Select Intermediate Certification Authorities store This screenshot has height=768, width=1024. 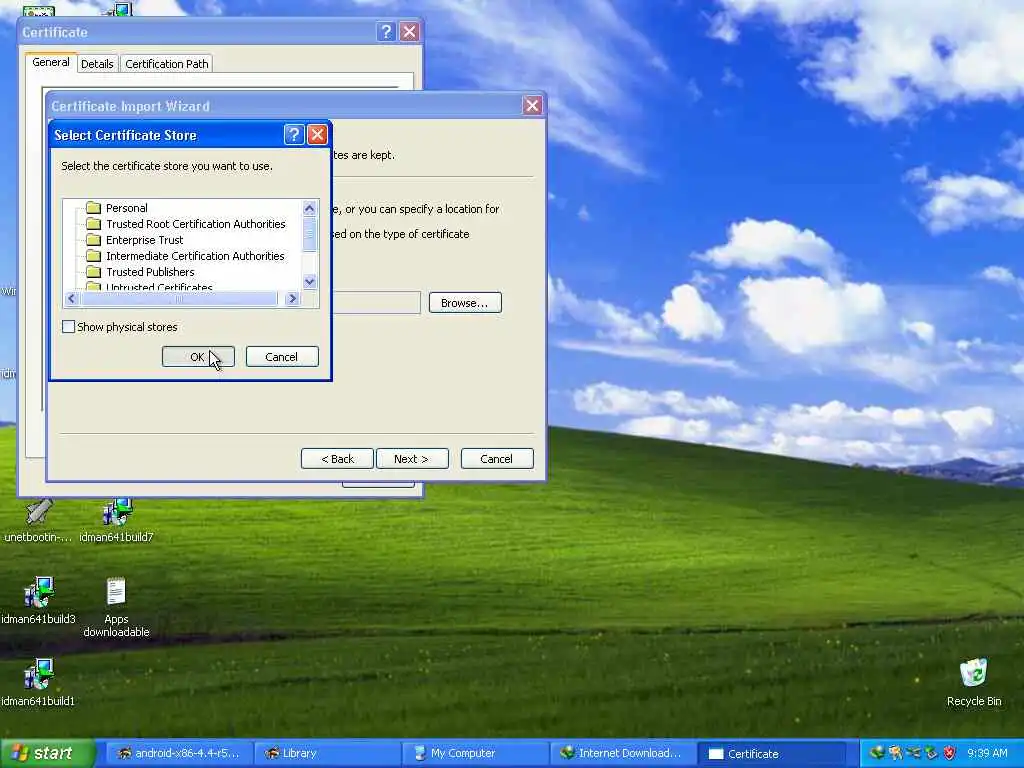(195, 256)
